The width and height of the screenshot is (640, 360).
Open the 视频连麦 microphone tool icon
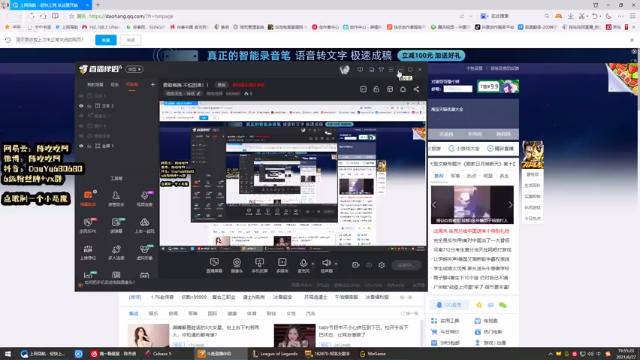pos(144,198)
